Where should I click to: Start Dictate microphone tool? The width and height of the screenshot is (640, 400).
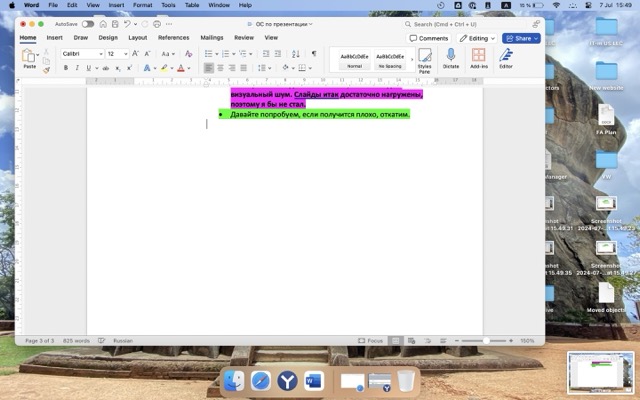(450, 59)
